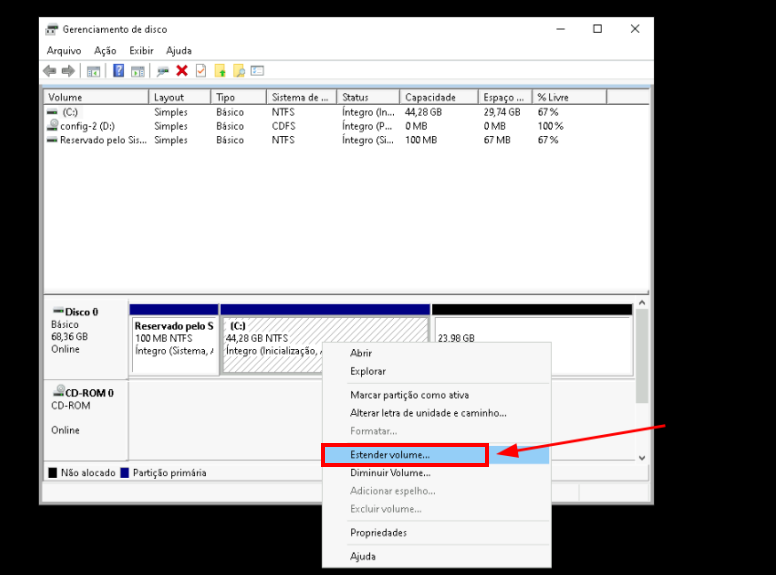776x575 pixels.
Task: Click the yellow folder with green arrow icon
Action: coord(220,71)
